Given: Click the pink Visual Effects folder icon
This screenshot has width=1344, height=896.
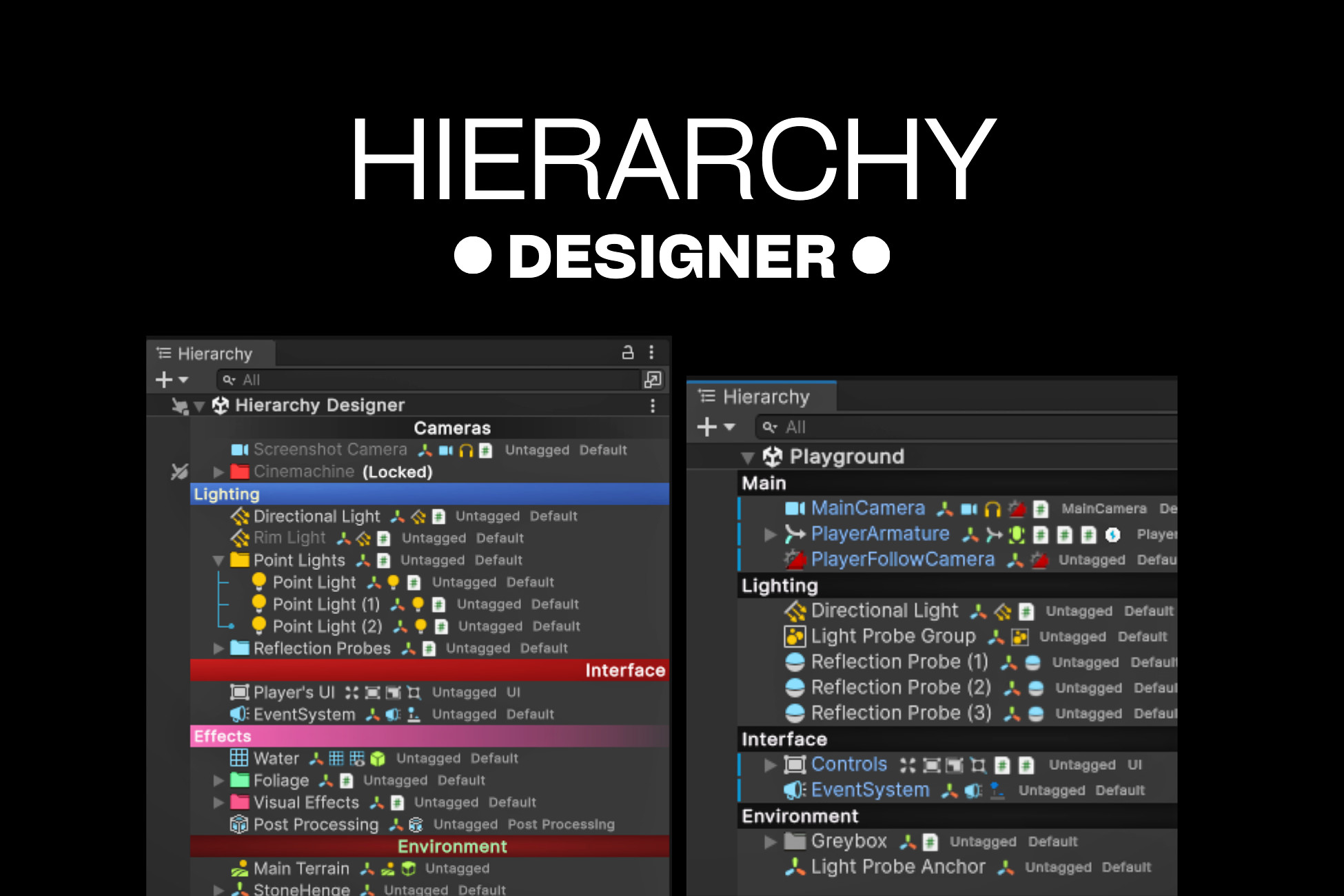Looking at the screenshot, I should [239, 802].
